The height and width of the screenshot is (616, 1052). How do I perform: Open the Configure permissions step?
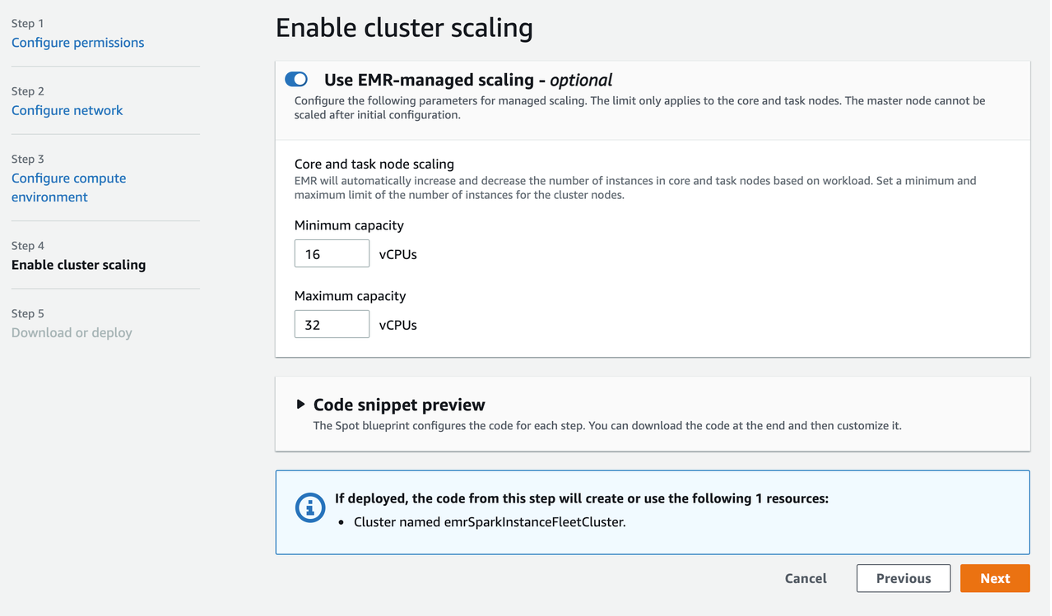[77, 42]
